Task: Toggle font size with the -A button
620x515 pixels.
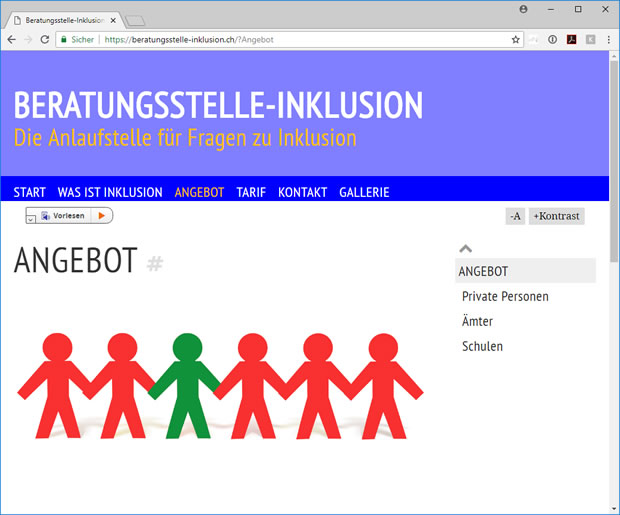Action: tap(515, 216)
